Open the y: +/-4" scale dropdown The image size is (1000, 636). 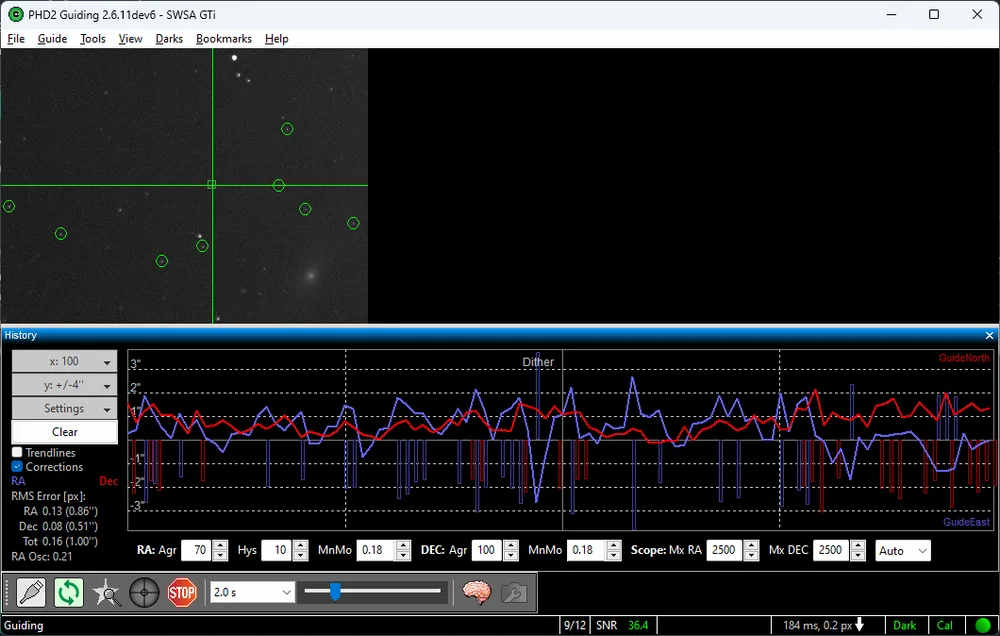[64, 385]
